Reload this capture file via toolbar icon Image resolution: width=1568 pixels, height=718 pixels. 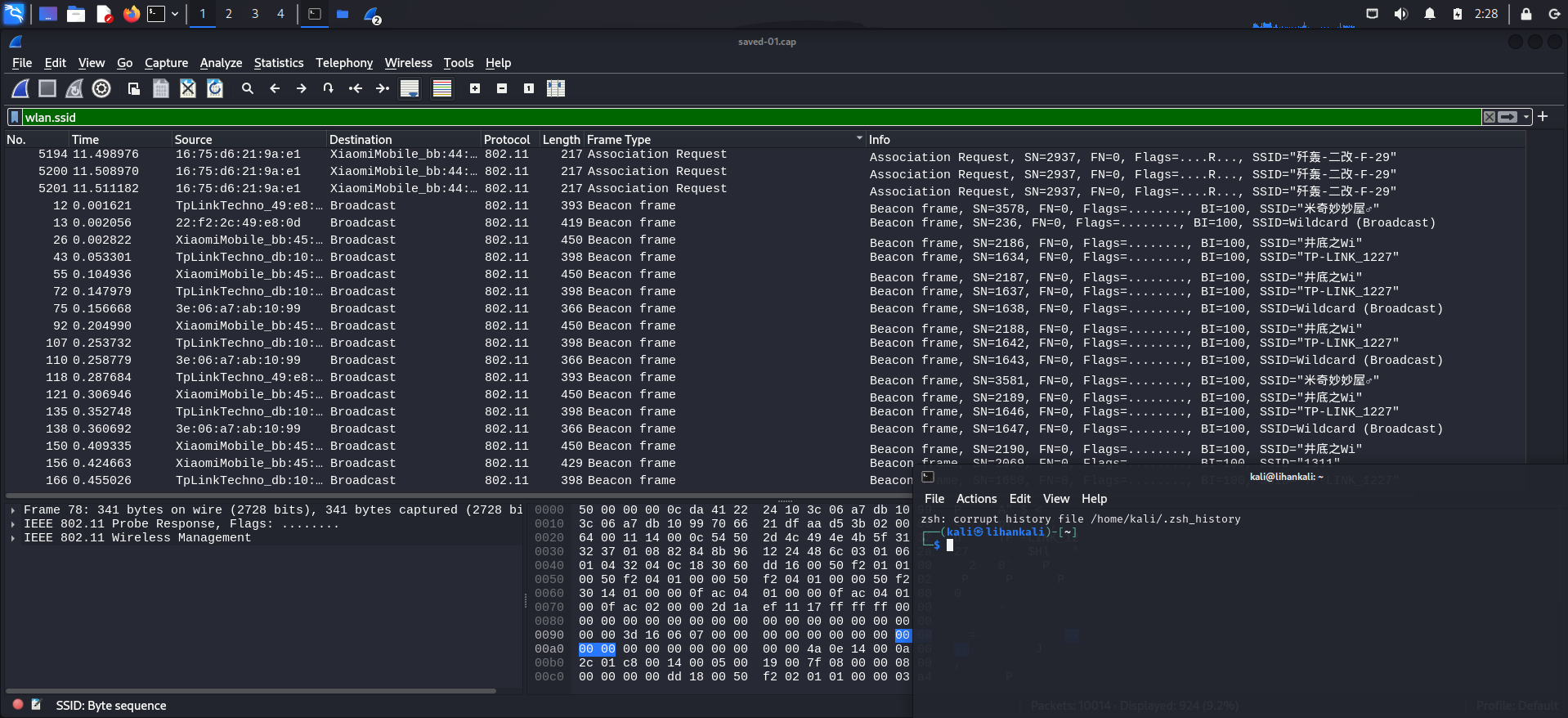click(215, 88)
